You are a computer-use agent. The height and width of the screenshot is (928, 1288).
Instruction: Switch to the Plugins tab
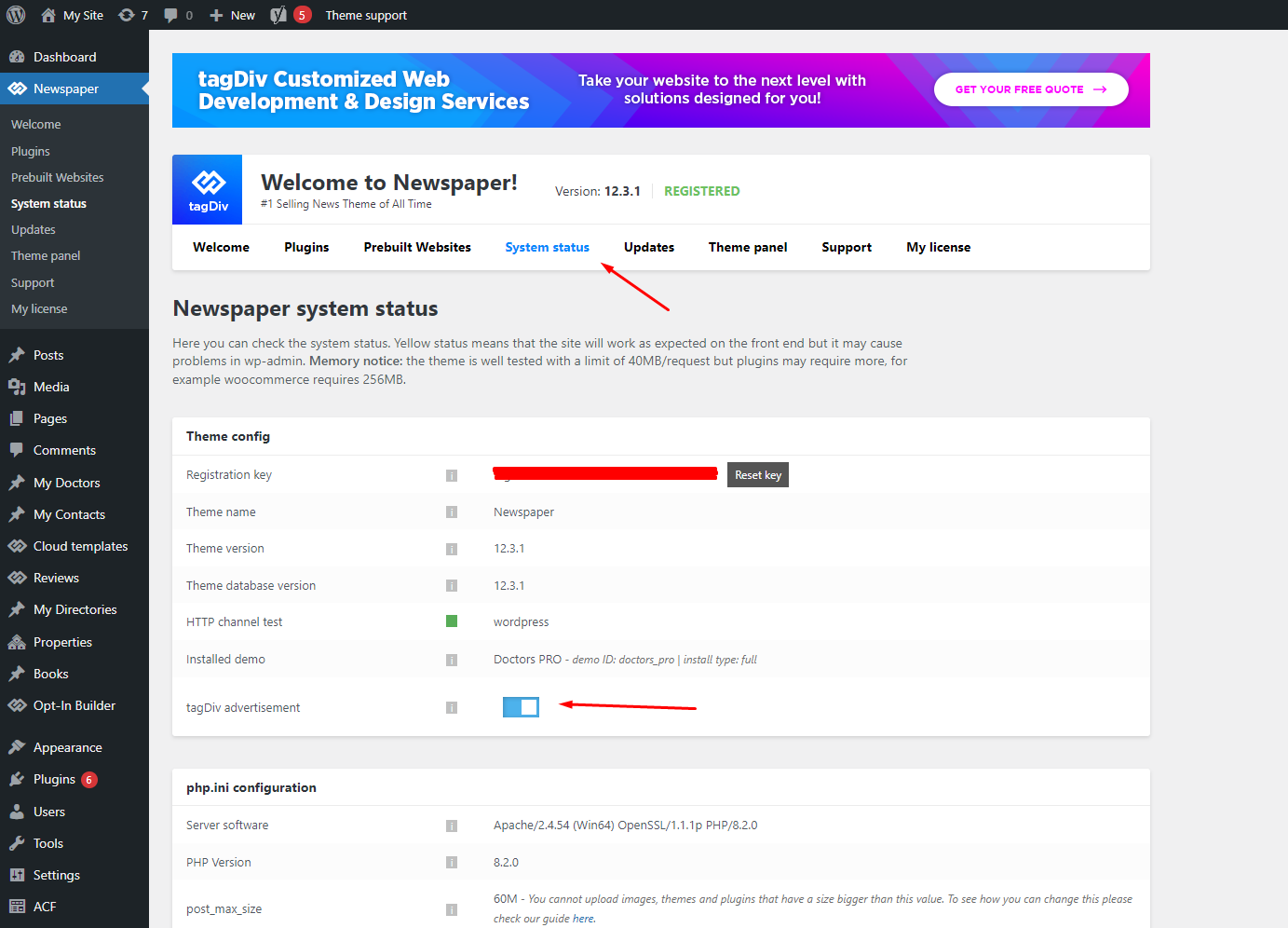pyautogui.click(x=306, y=247)
